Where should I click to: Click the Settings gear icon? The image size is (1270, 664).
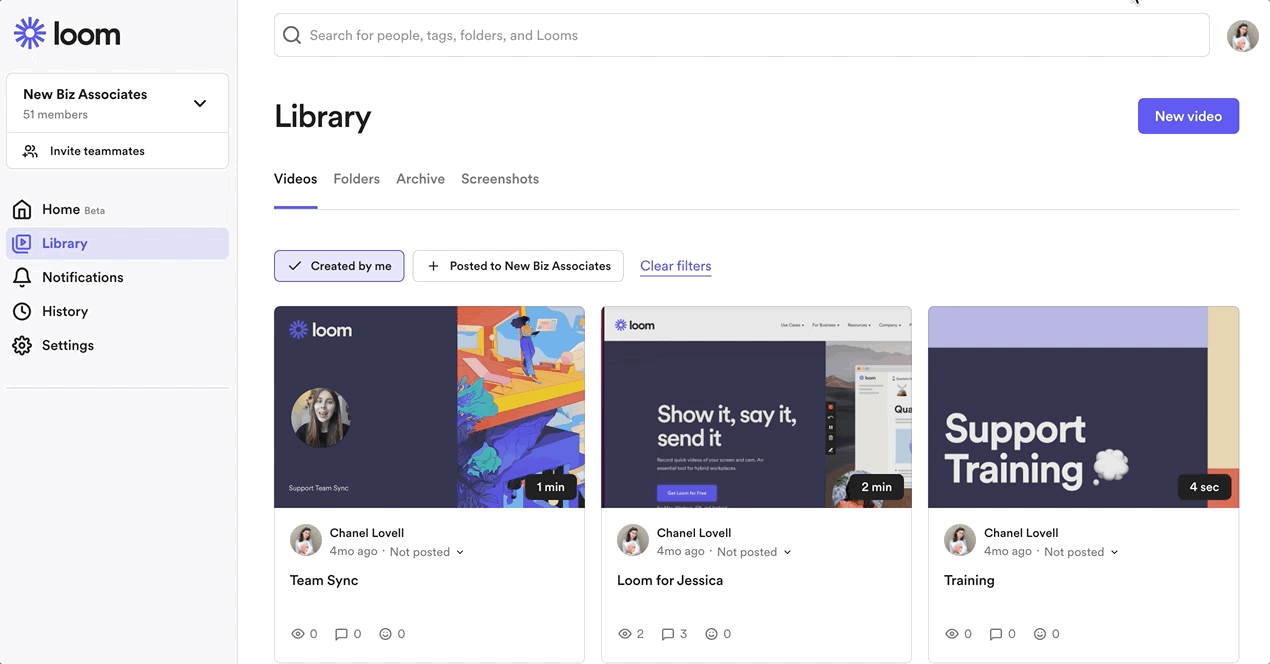point(22,345)
